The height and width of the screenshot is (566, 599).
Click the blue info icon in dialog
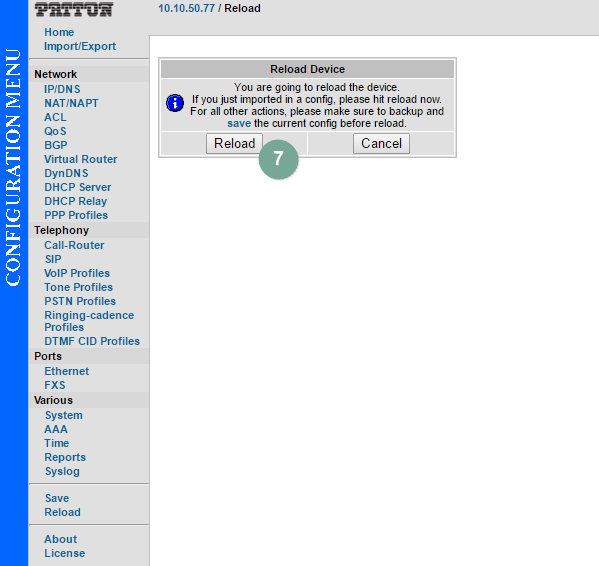coord(175,103)
